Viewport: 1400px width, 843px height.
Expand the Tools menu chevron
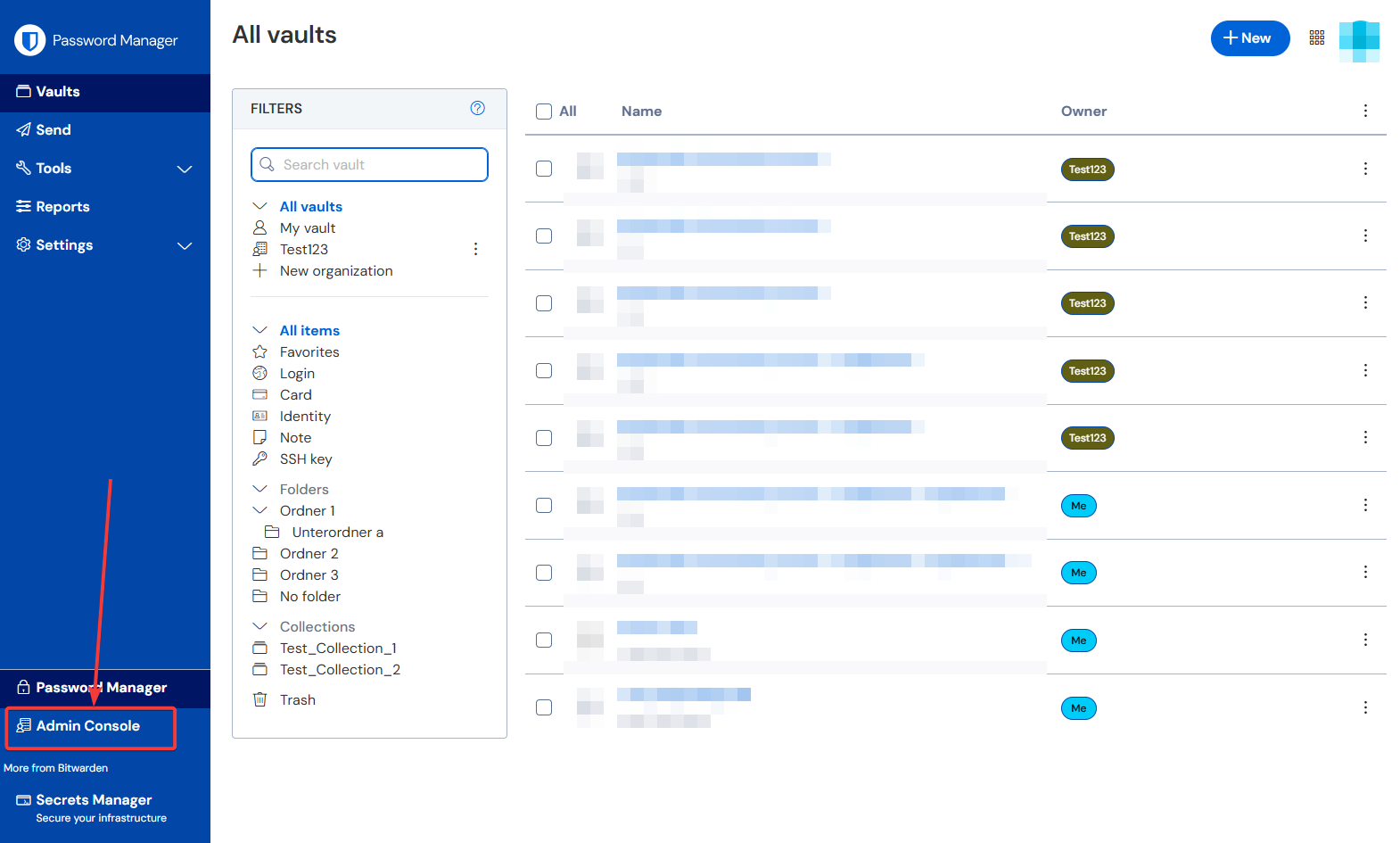(185, 169)
